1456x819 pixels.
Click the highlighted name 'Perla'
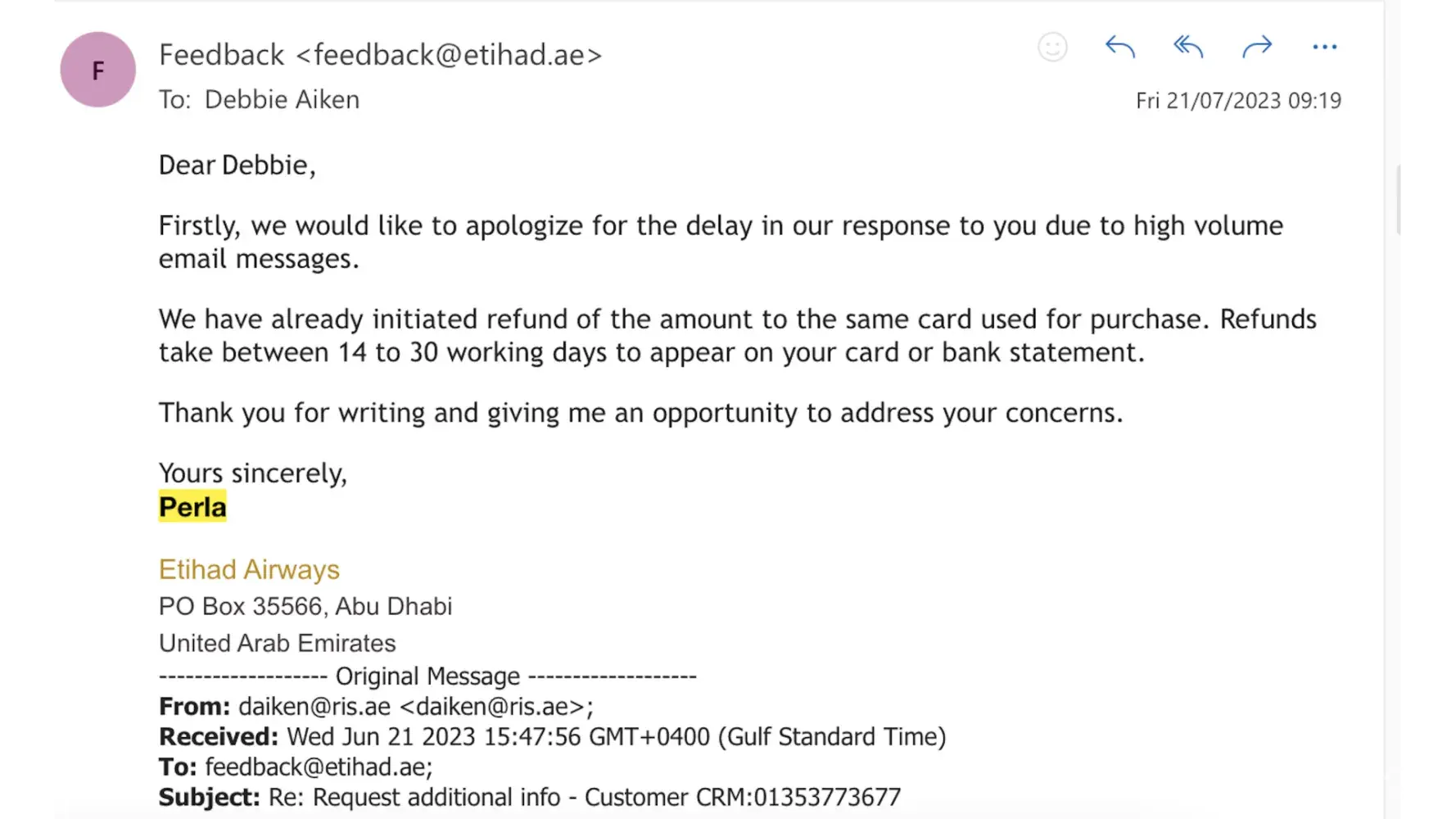coord(192,508)
